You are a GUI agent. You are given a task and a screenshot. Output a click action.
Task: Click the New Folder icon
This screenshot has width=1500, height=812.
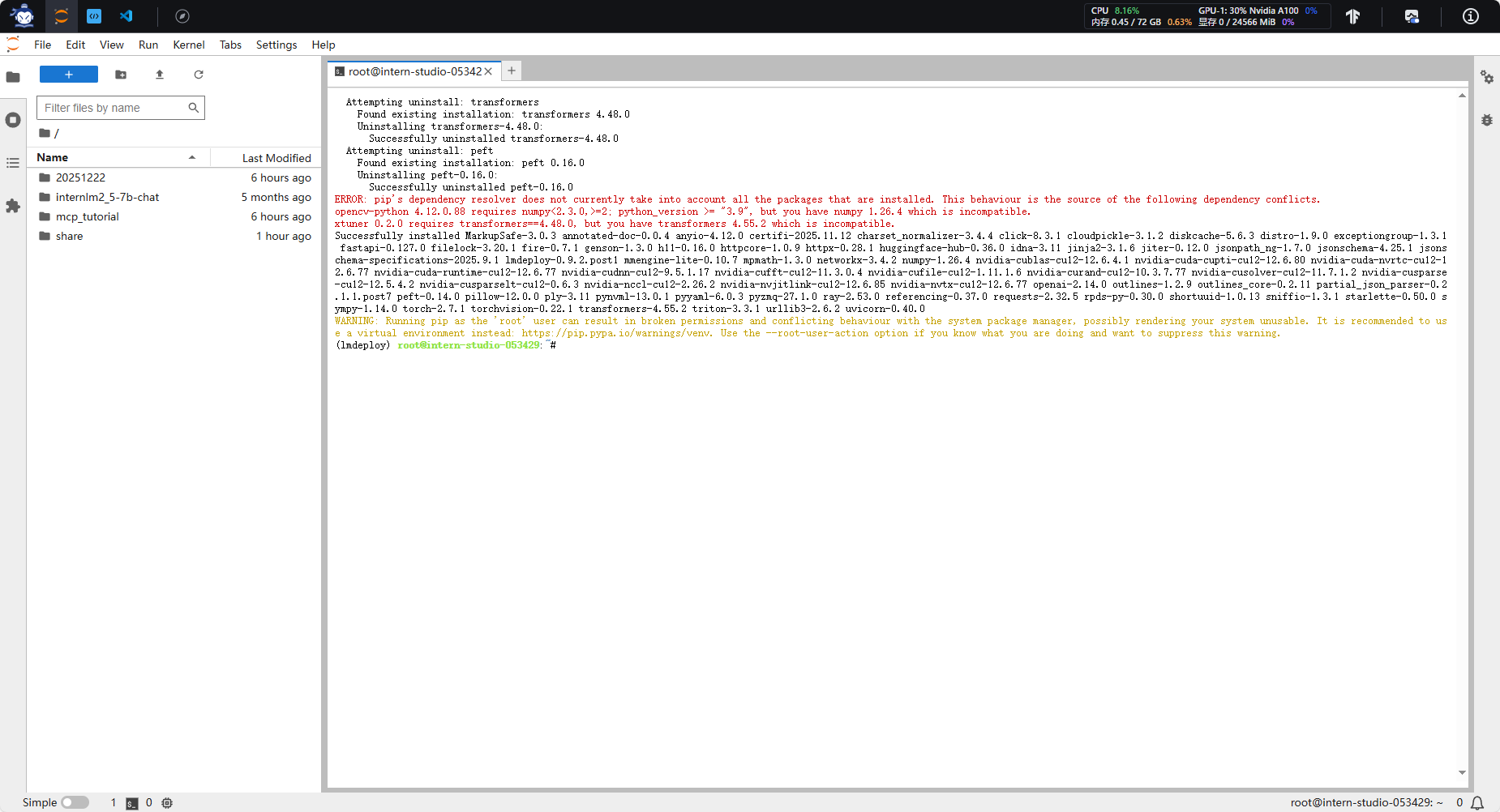tap(121, 75)
